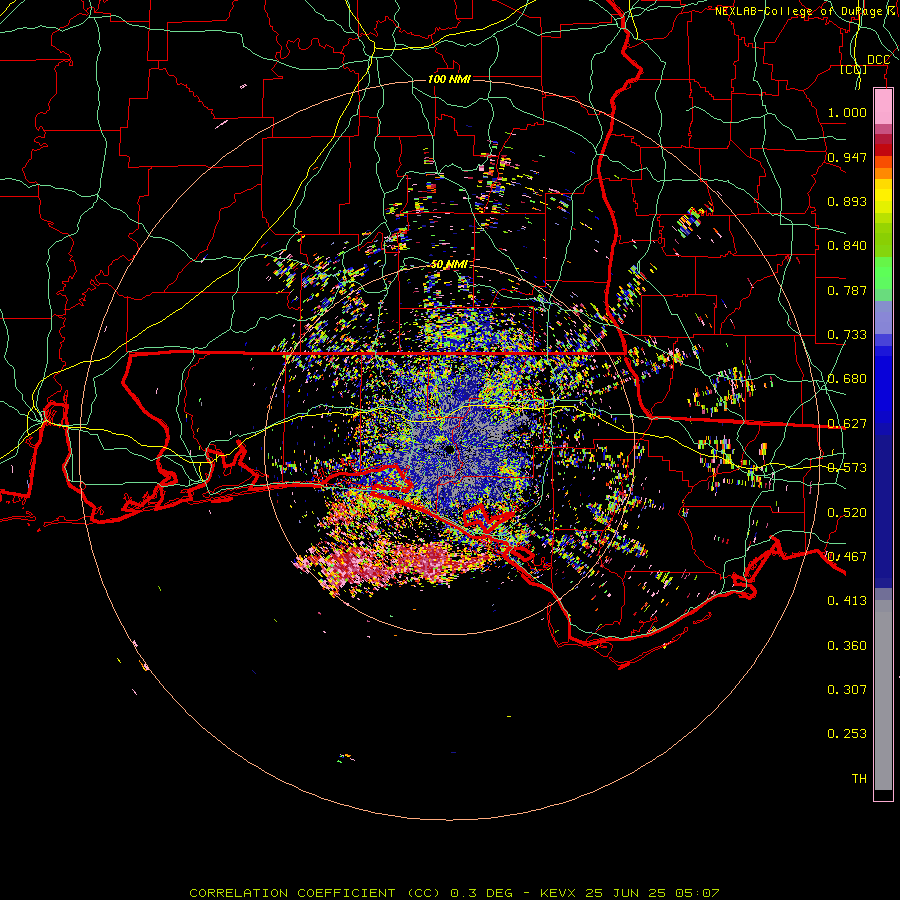
Task: Click the 50 NMI range ring label
Action: point(449,264)
